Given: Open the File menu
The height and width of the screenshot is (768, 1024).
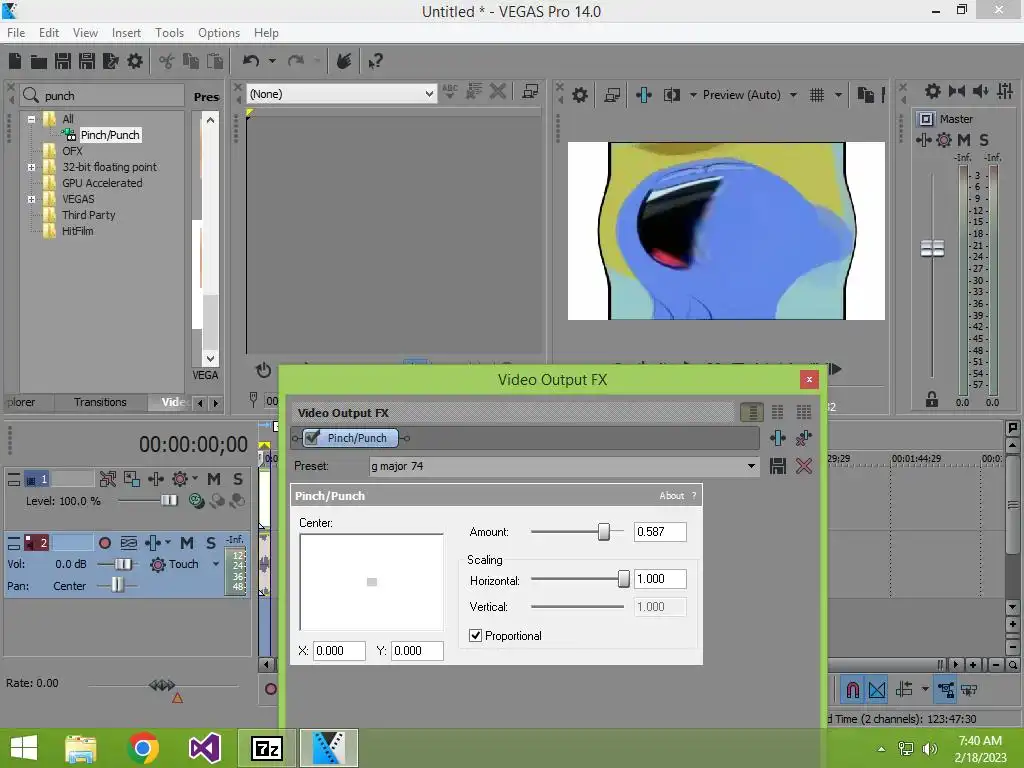Looking at the screenshot, I should (x=16, y=33).
